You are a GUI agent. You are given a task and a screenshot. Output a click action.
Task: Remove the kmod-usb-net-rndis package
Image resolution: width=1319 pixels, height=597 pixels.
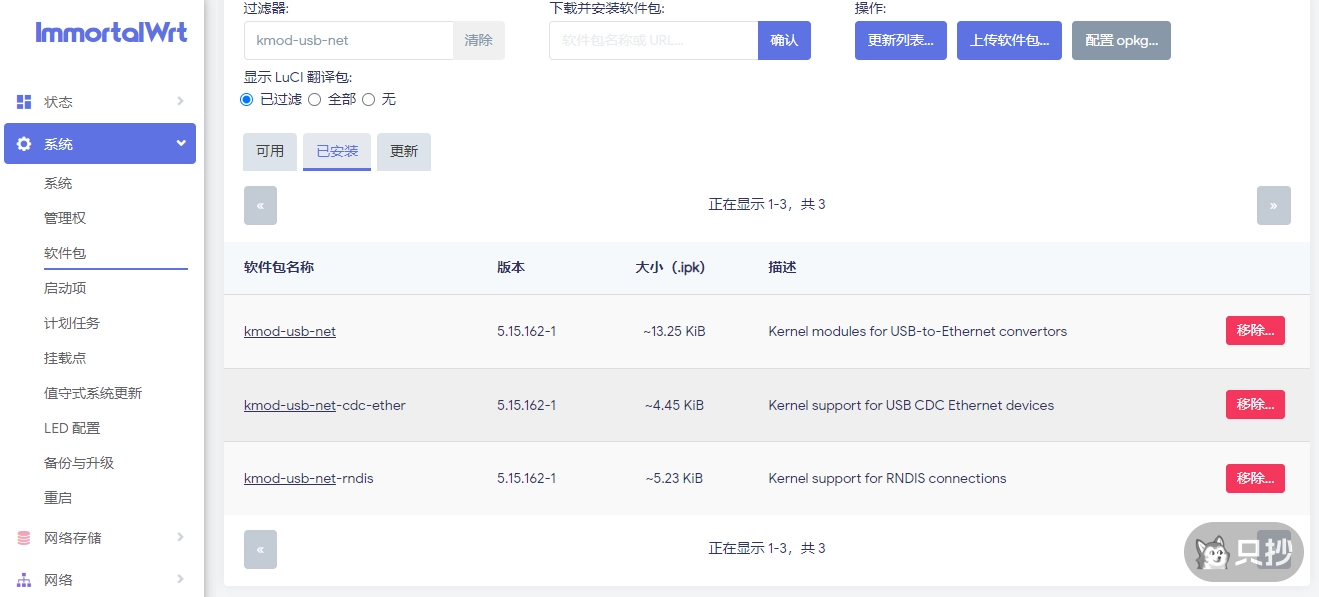pos(1255,478)
